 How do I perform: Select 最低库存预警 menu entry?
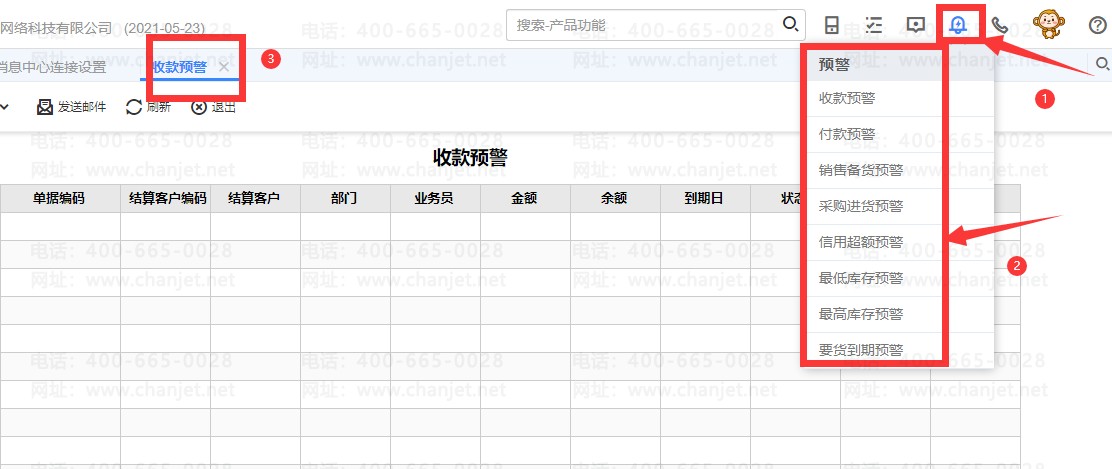pos(861,278)
